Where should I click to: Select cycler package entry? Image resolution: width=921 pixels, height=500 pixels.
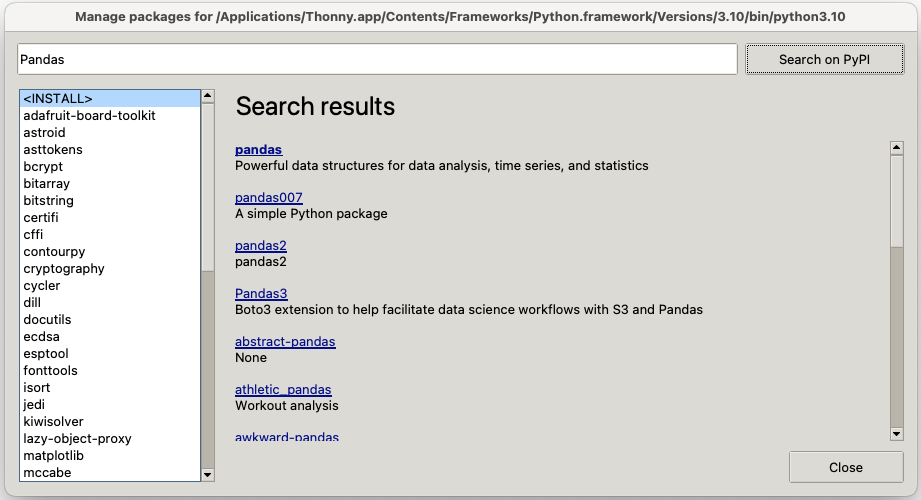tap(110, 286)
